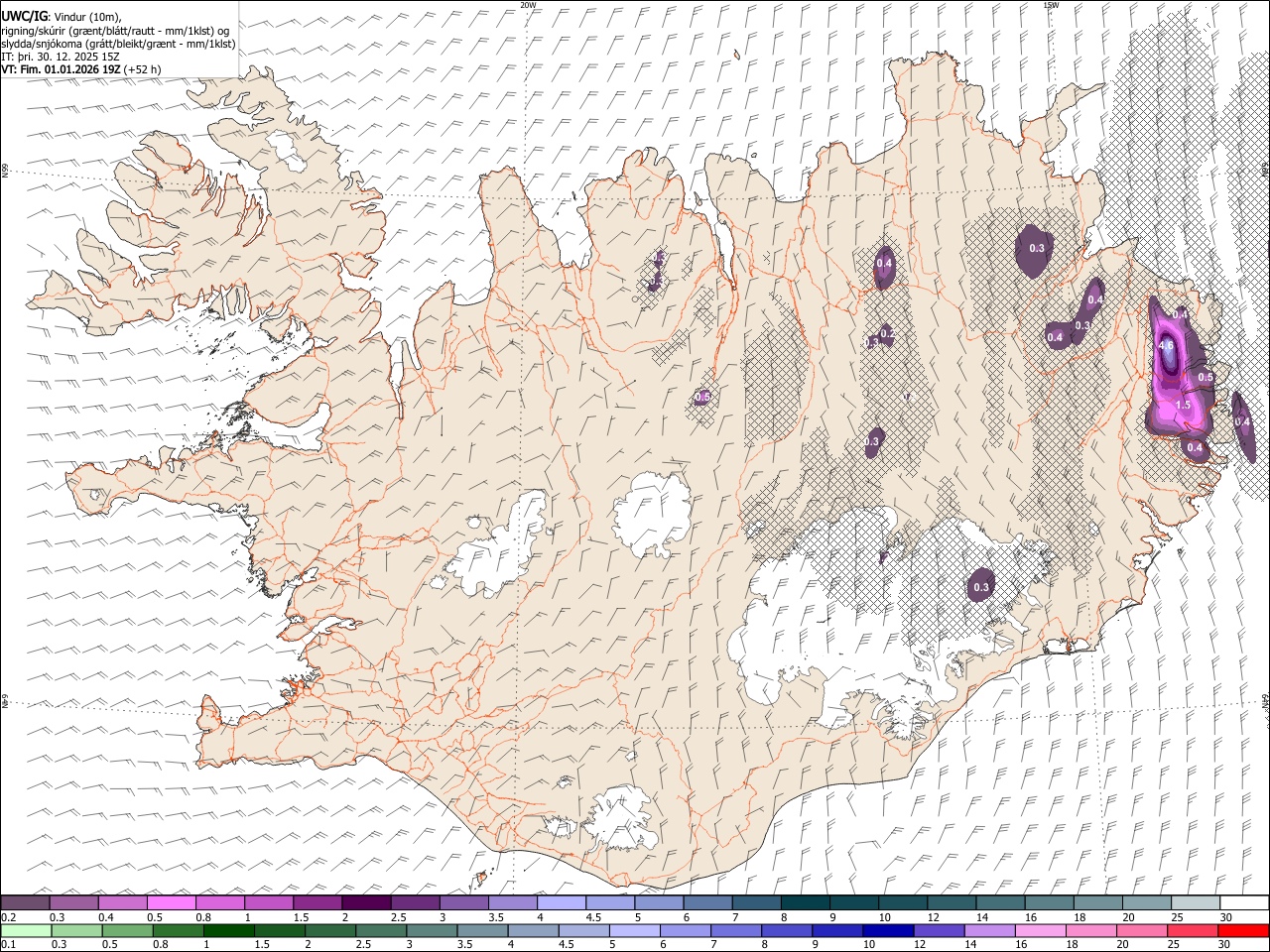Click the 0.5 label on the small purple patch in the north-central interior

(x=702, y=397)
